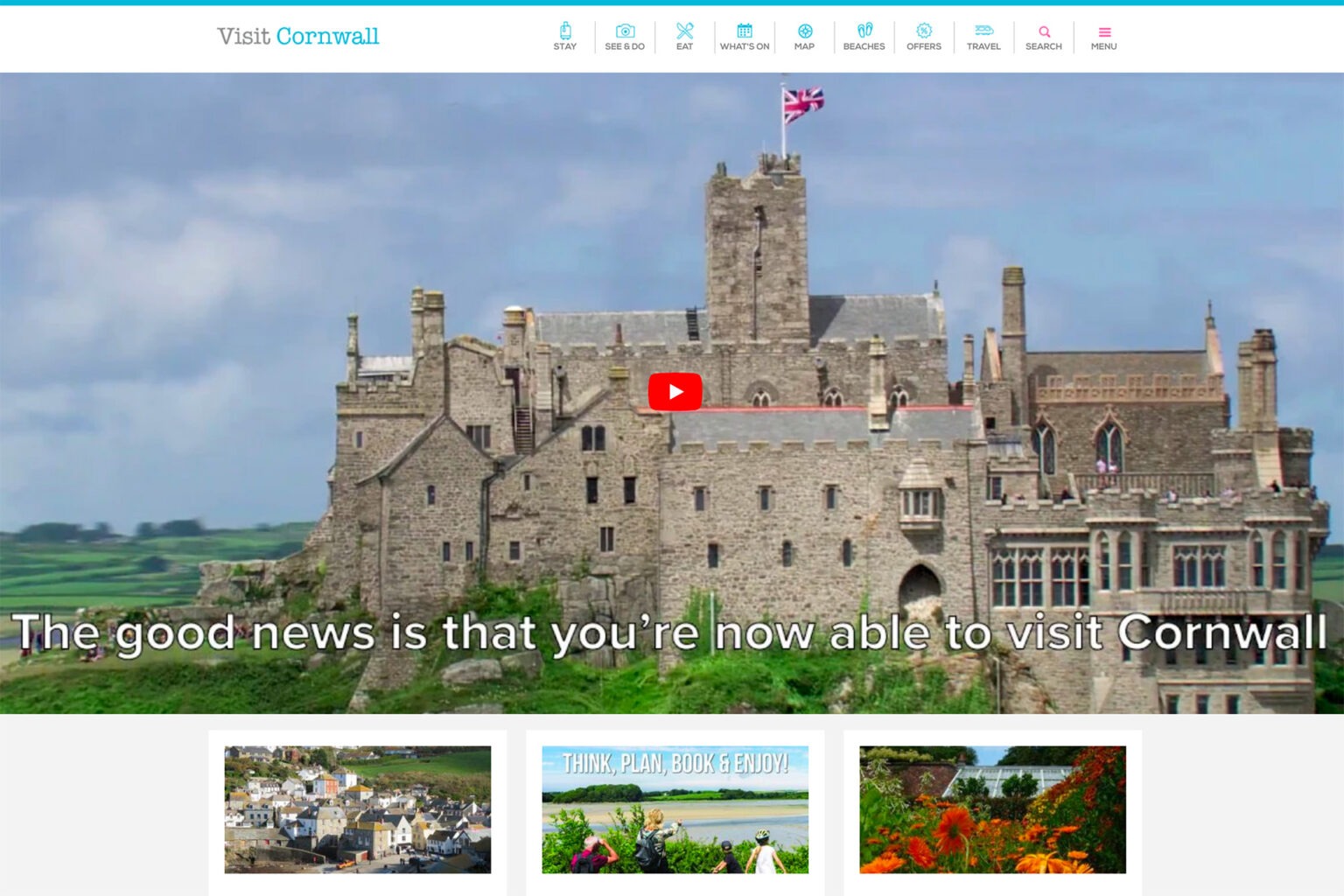Go to Visit Cornwall homepage logo
This screenshot has height=896, width=1344.
click(298, 36)
